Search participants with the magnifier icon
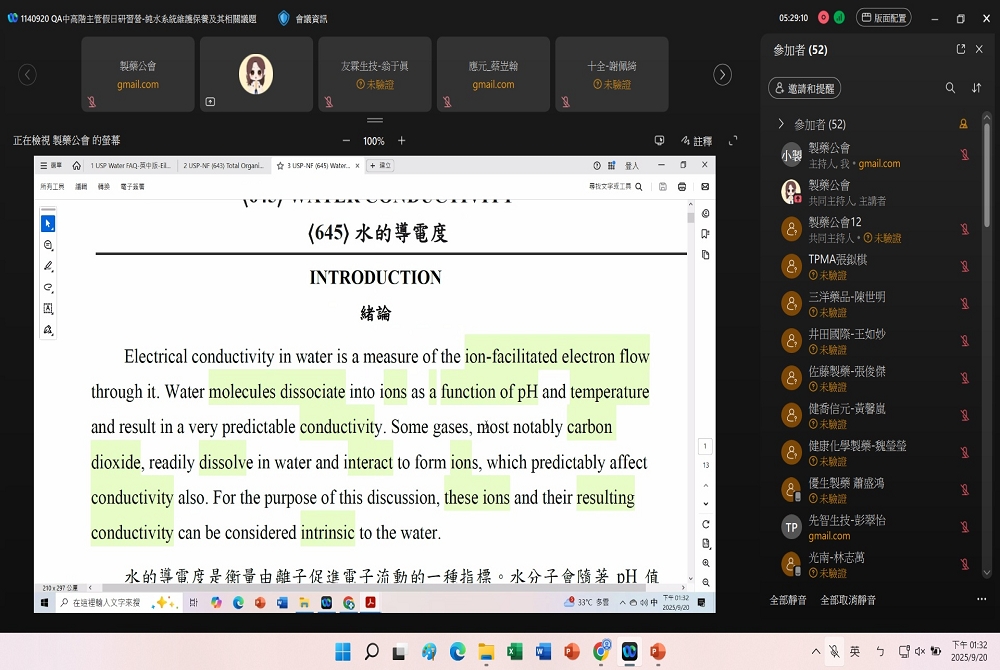This screenshot has width=1000, height=670. 950,88
